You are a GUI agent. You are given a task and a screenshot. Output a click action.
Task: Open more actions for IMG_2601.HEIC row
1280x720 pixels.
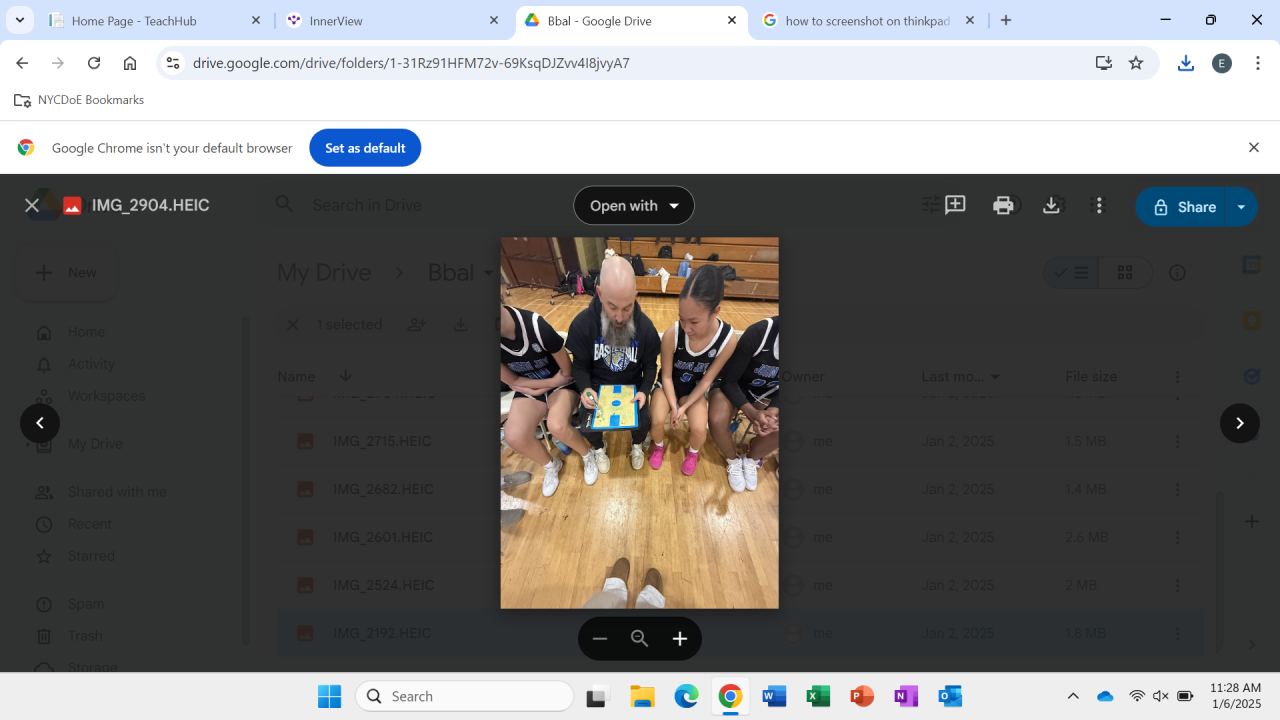pyautogui.click(x=1178, y=537)
